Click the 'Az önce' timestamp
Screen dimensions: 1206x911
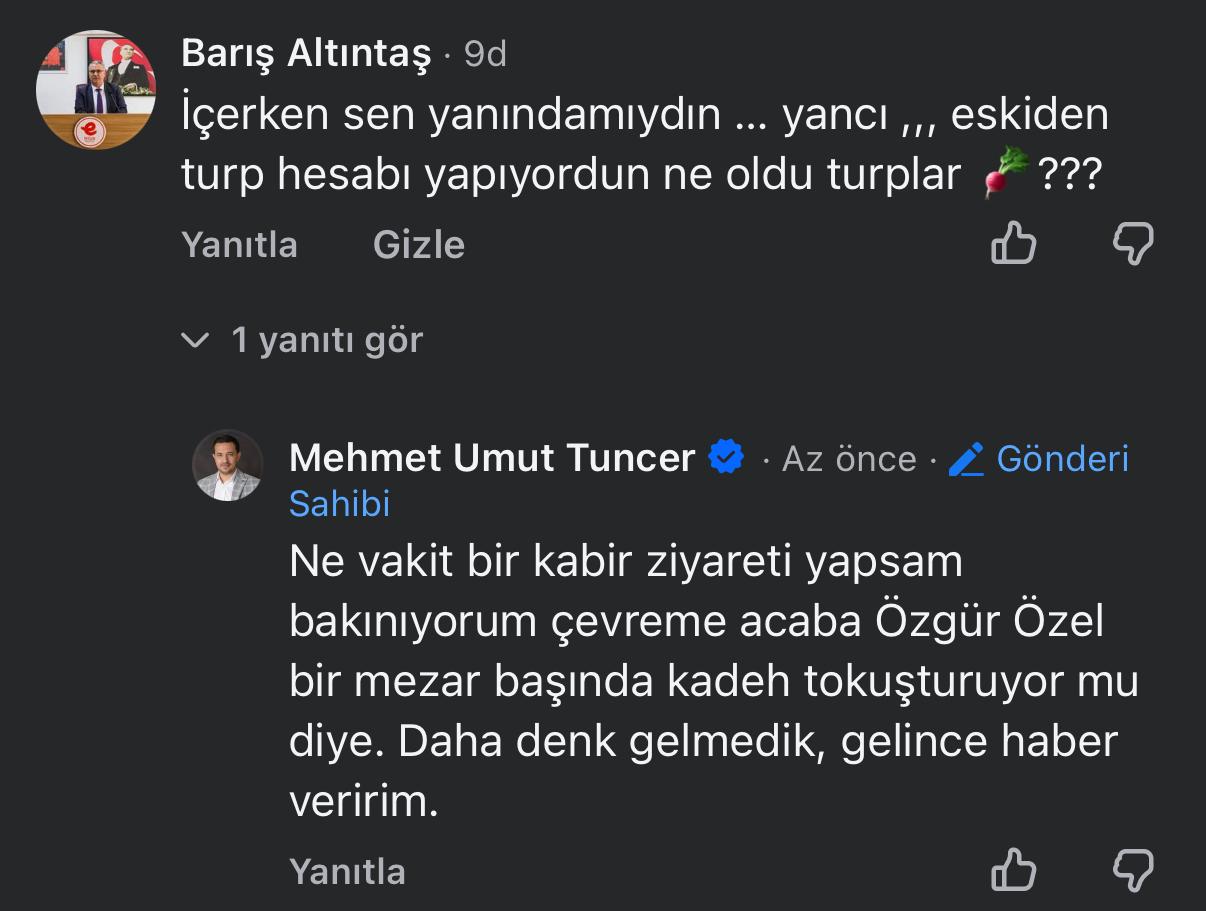(x=848, y=459)
